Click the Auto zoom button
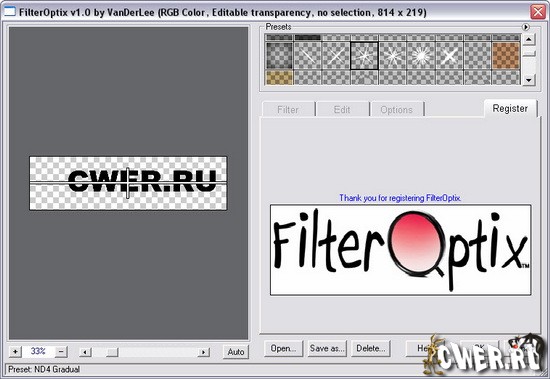Image resolution: width=550 pixels, height=379 pixels. point(236,352)
